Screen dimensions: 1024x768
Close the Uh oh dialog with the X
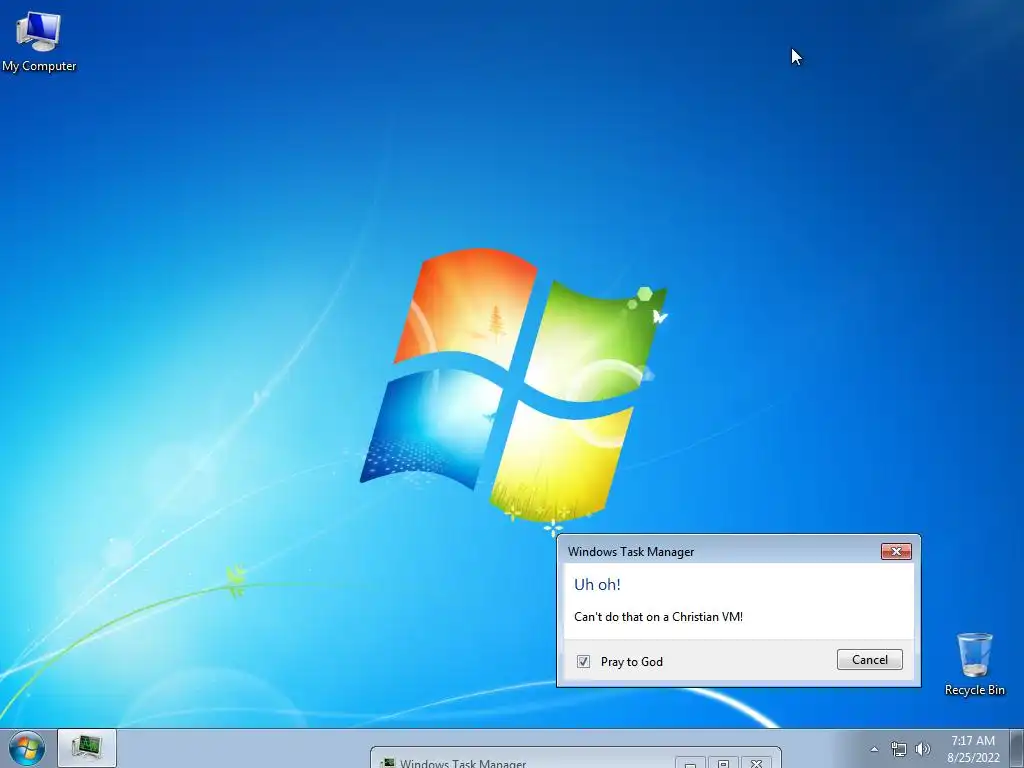pos(896,552)
